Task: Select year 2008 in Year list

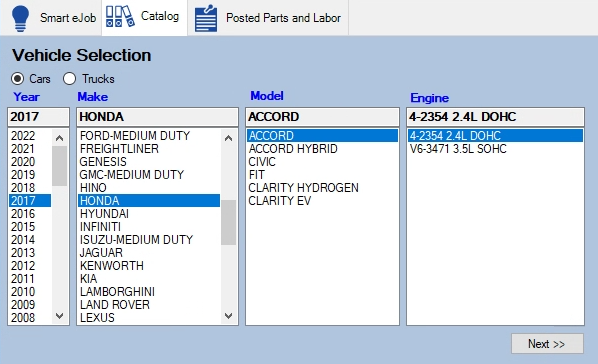Action: (x=30, y=317)
